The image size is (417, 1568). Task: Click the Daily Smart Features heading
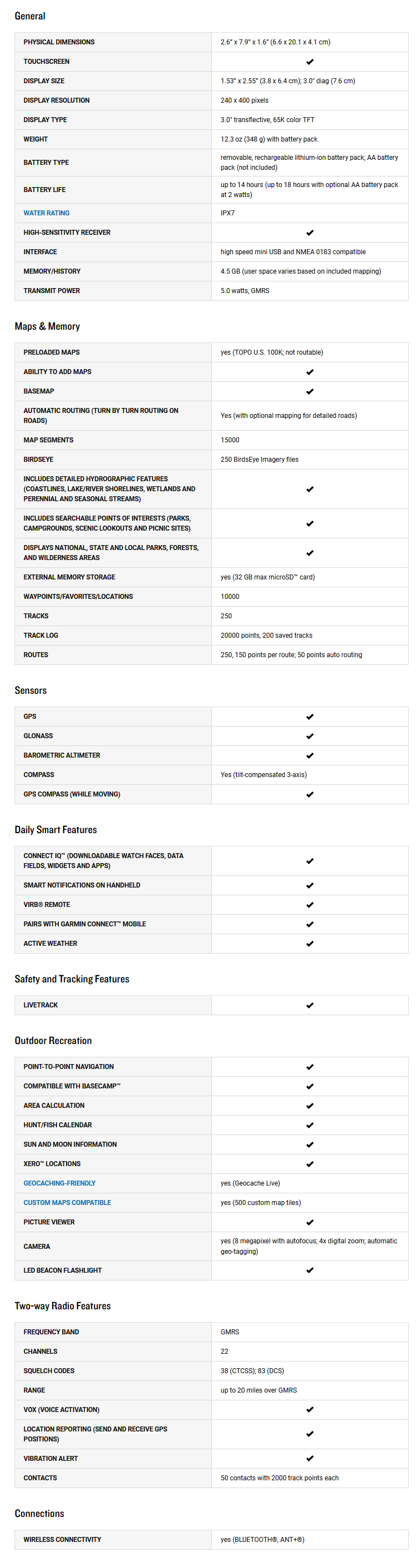click(56, 830)
